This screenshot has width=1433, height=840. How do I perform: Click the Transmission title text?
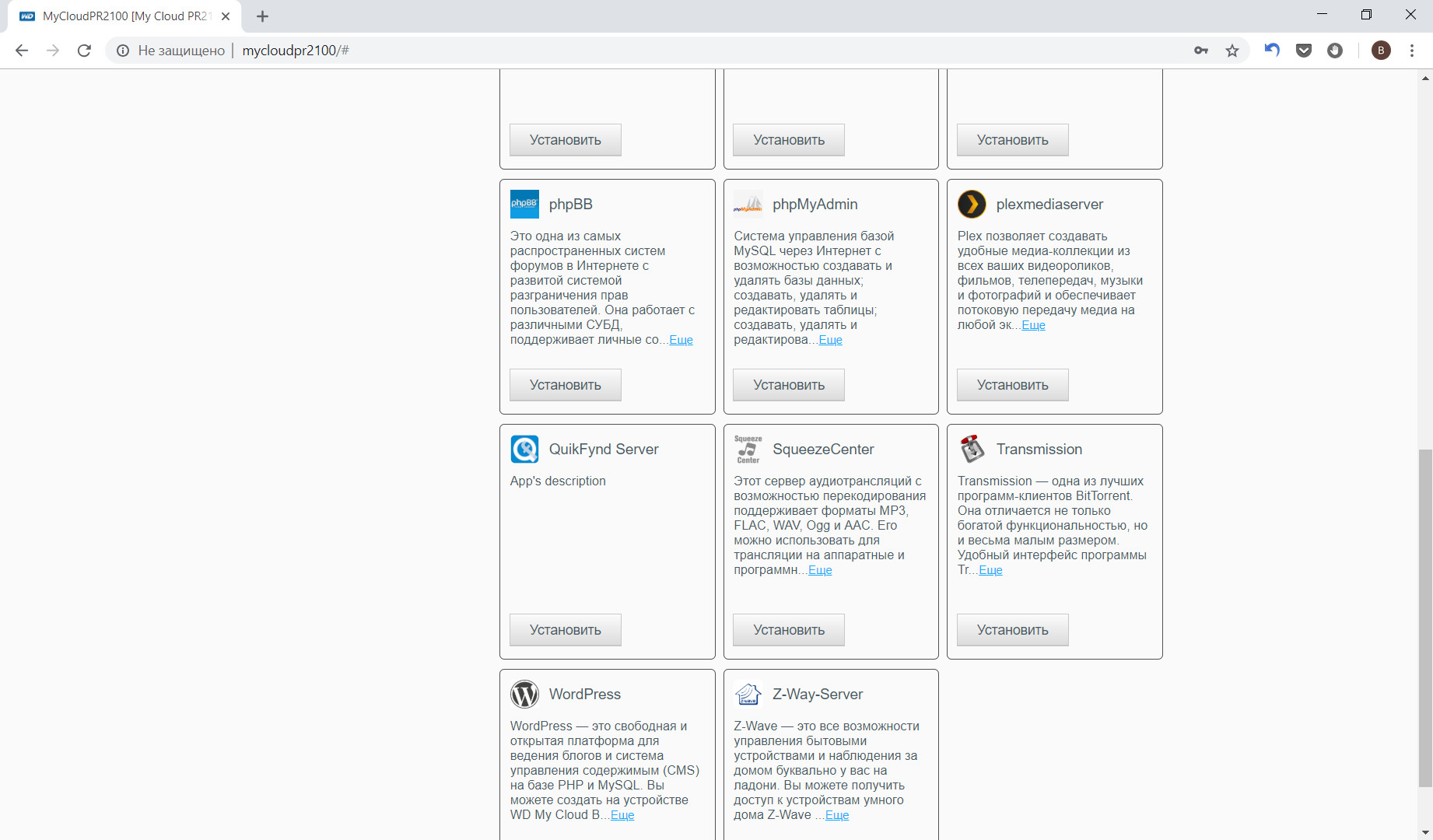(x=1039, y=449)
